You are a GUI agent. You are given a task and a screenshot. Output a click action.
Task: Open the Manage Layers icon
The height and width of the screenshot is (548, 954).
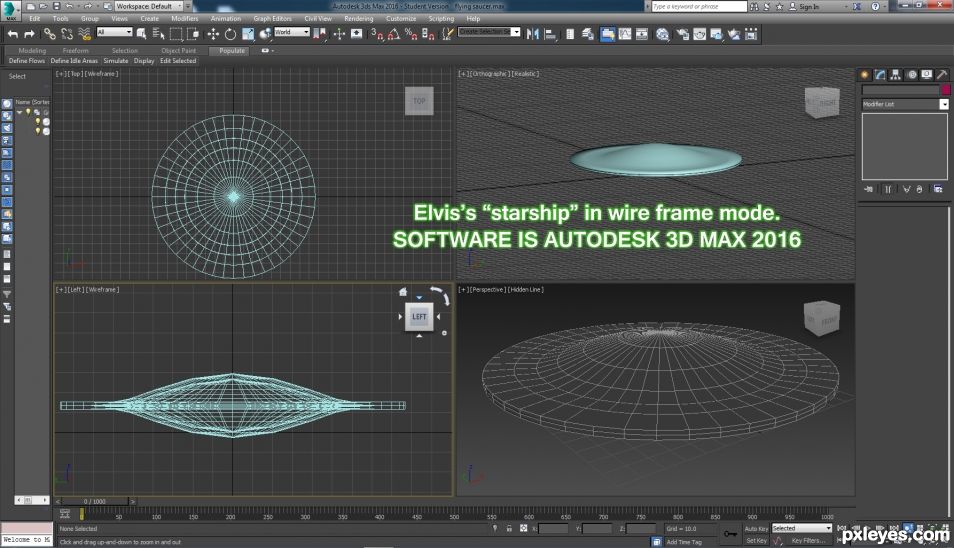(588, 34)
